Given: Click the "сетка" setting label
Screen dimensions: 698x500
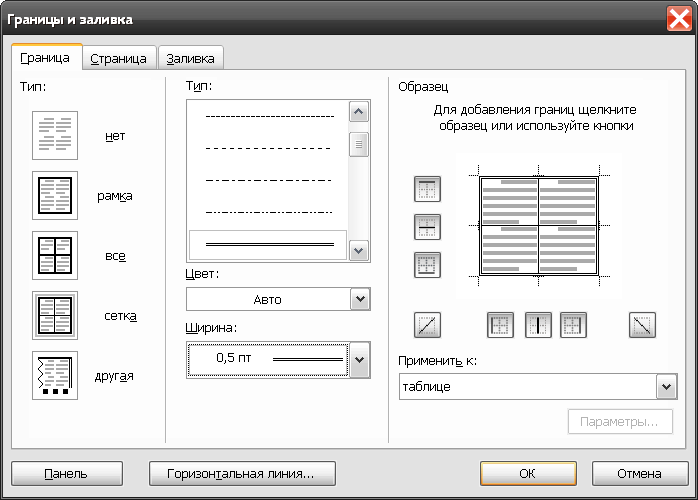Looking at the screenshot, I should 120,316.
